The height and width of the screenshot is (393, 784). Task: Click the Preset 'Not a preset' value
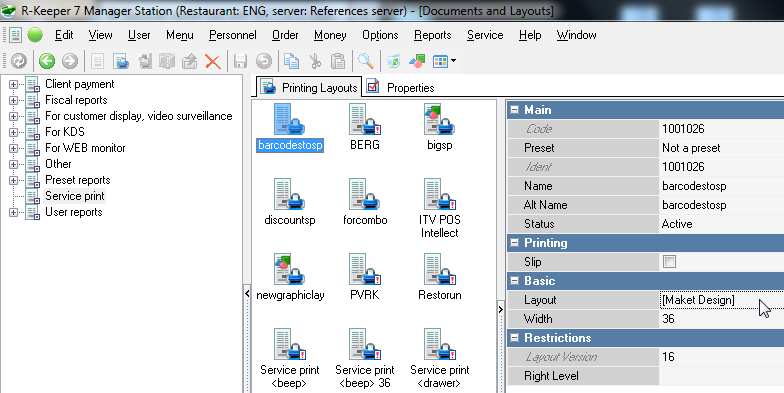[722, 148]
